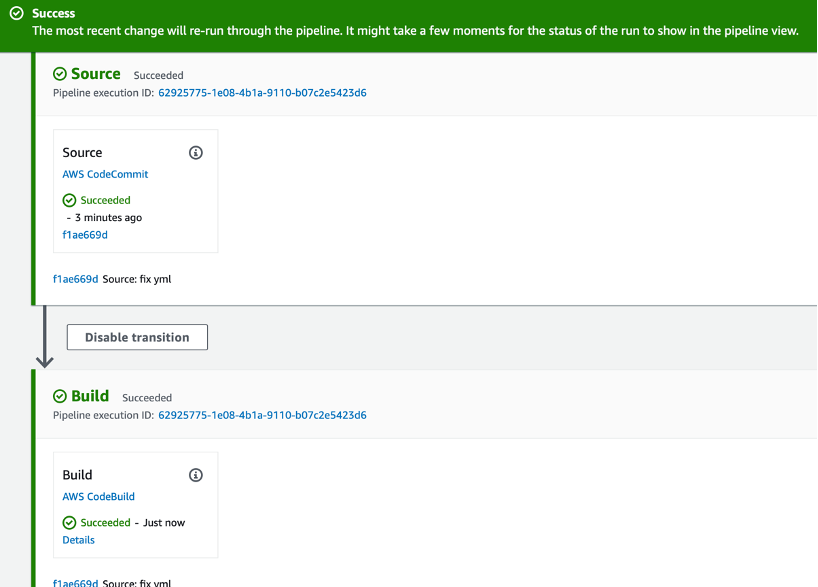Click the Succeeded check icon in Source card
The width and height of the screenshot is (818, 587).
[x=69, y=200]
